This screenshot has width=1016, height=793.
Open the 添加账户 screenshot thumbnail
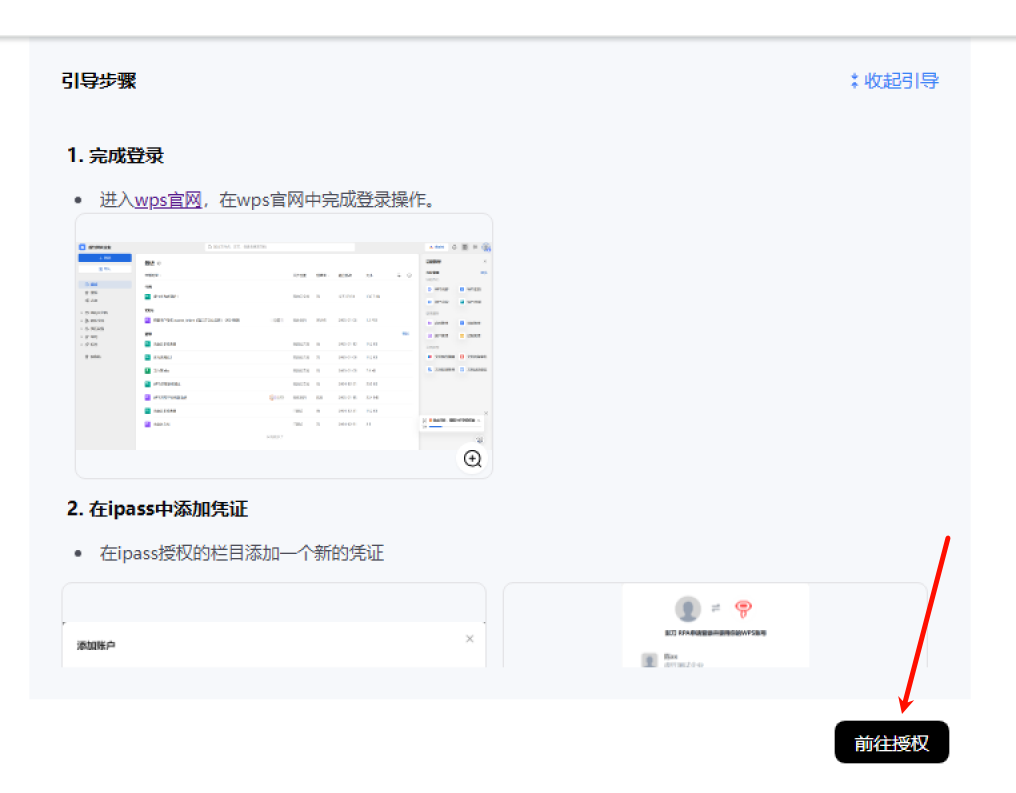point(273,625)
